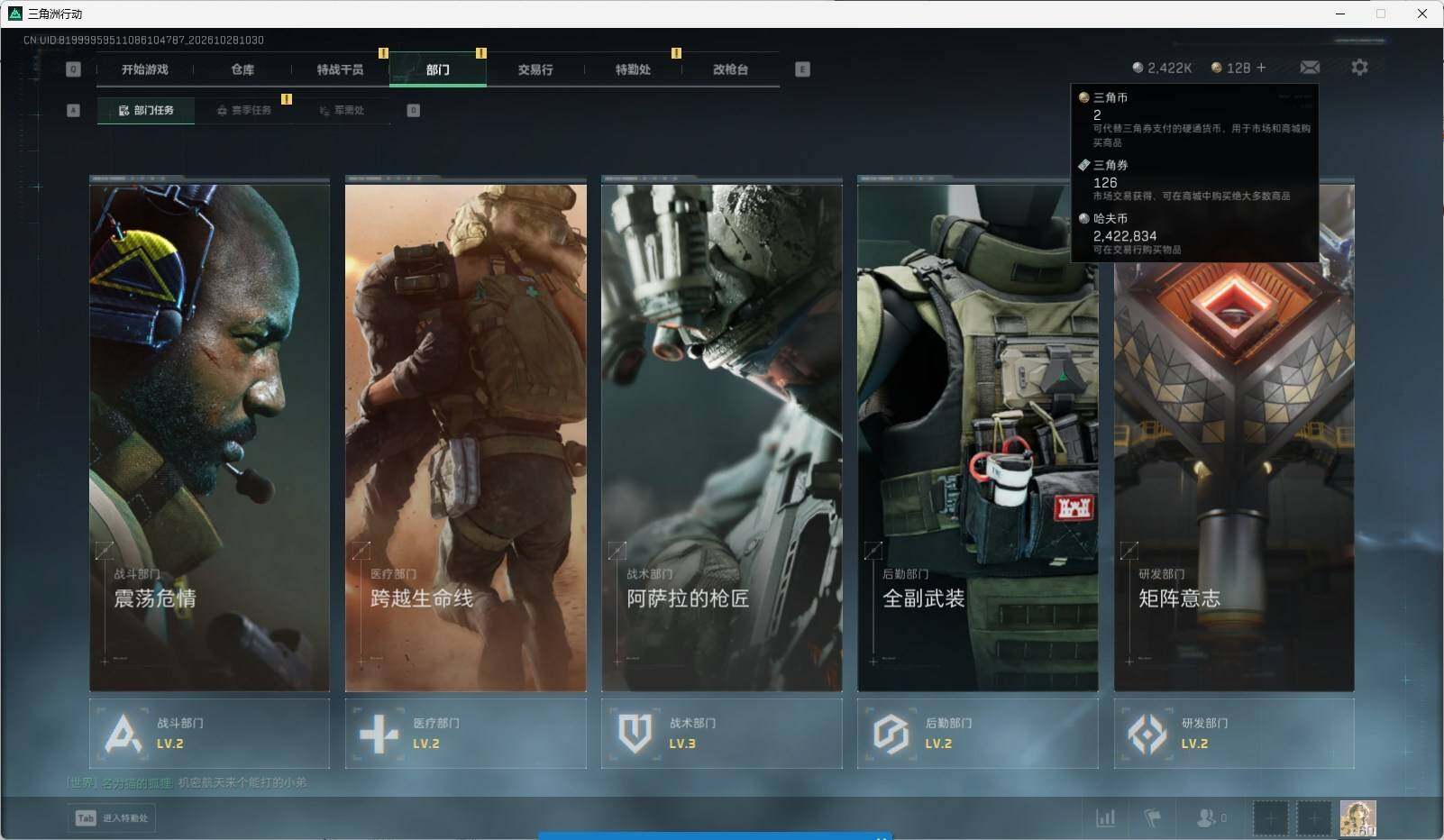Click the 2,422K 哈夫币 balance
Viewport: 1444px width, 840px height.
[1163, 68]
